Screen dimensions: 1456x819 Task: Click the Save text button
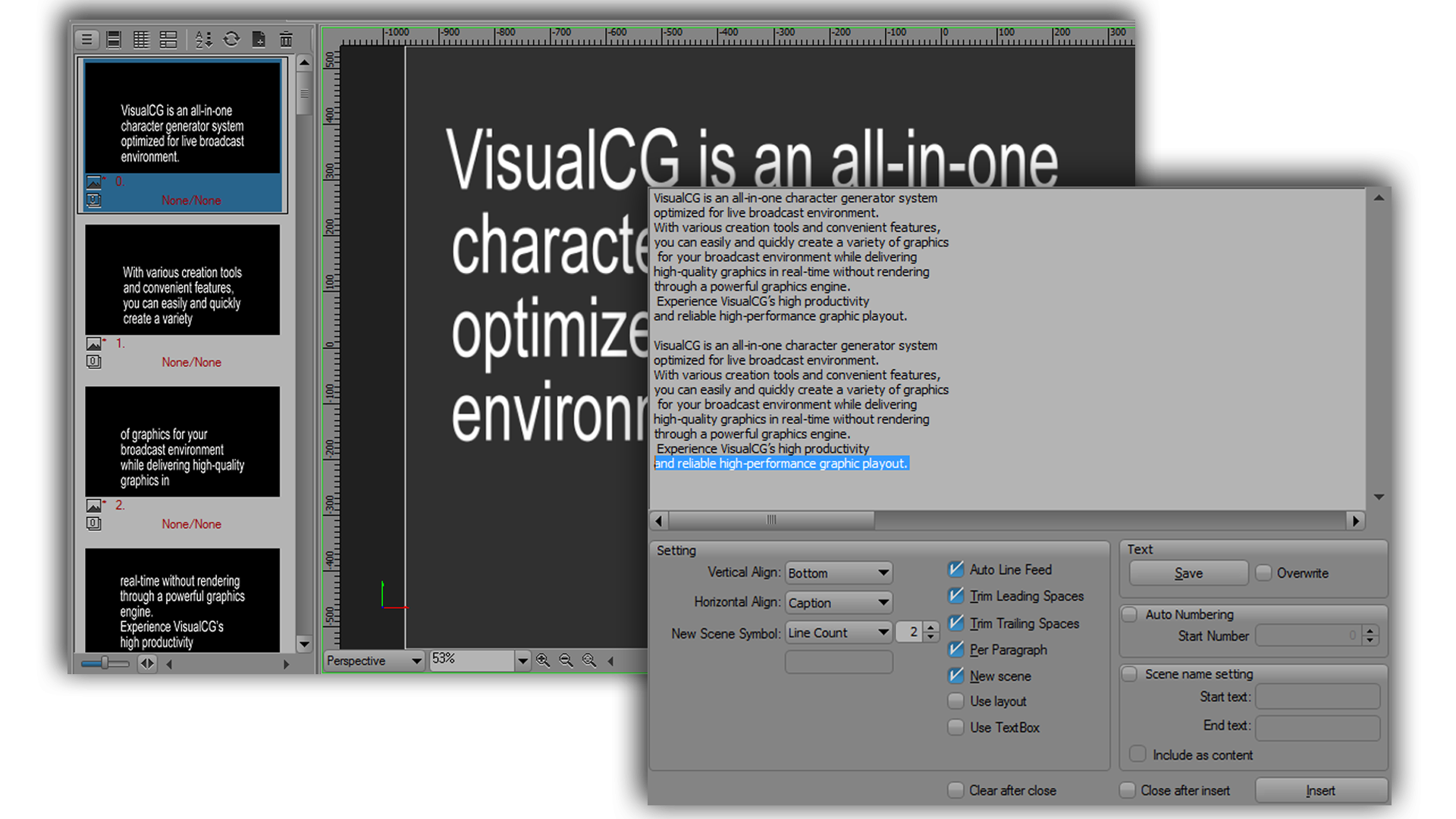pos(1188,573)
